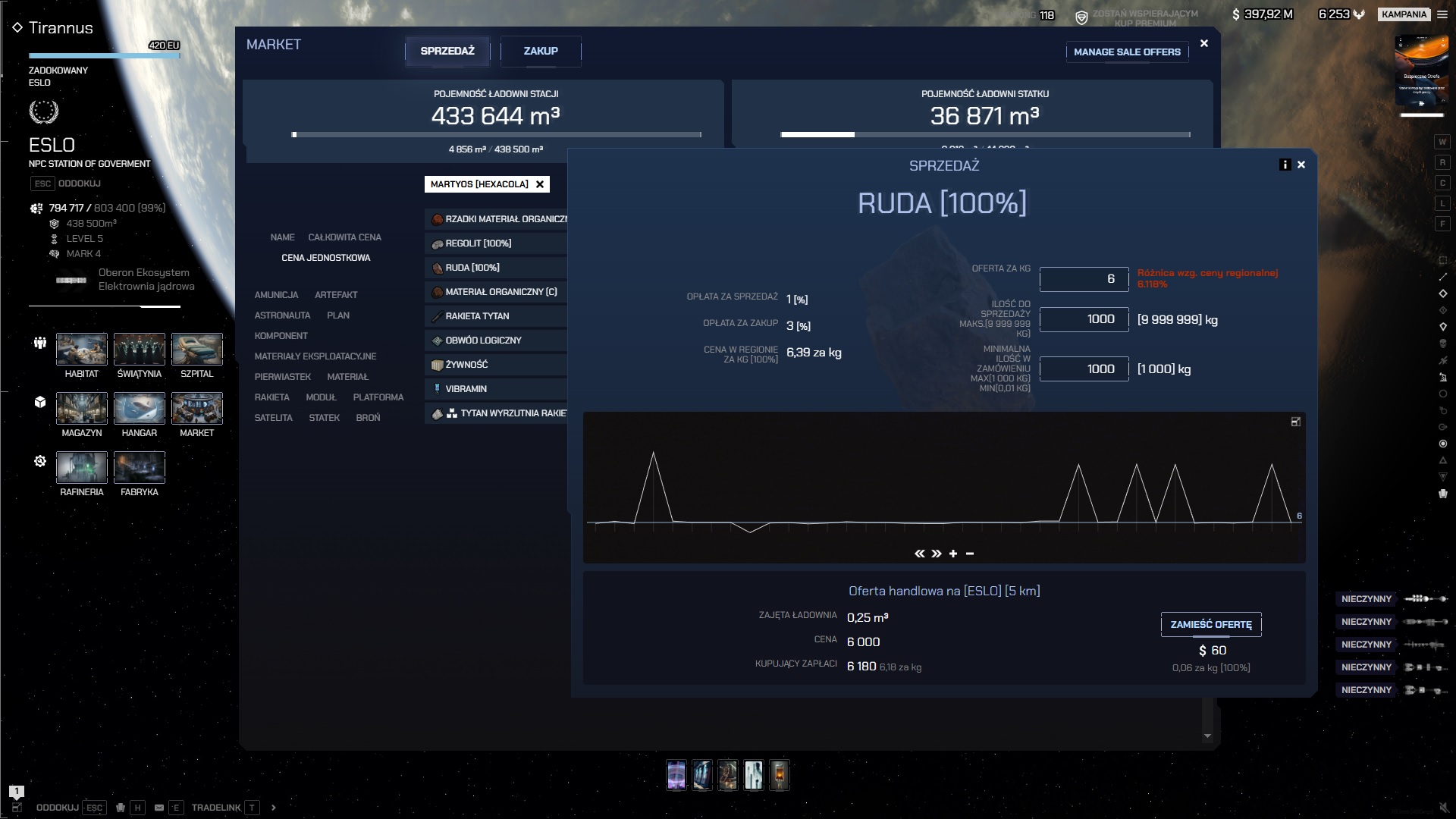Open the Habitat station module

tap(81, 350)
